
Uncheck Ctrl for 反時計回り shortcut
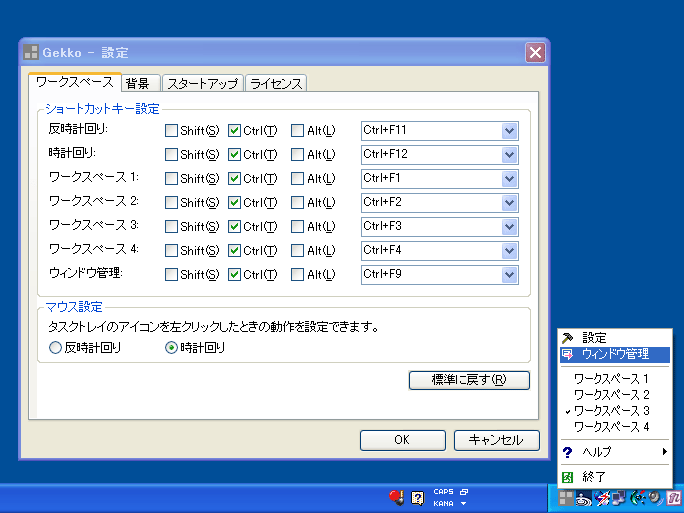point(234,130)
